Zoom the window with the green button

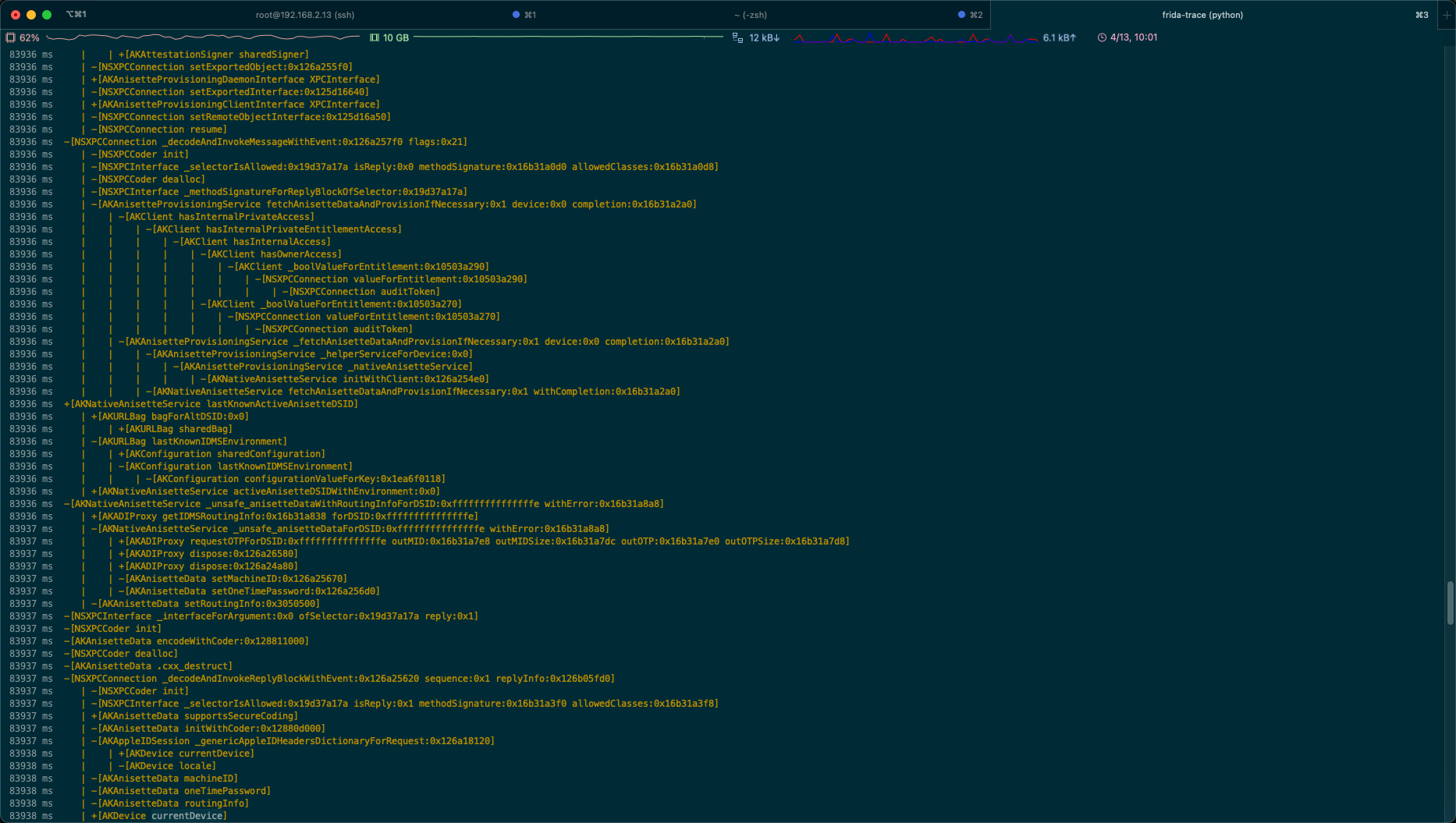(47, 15)
